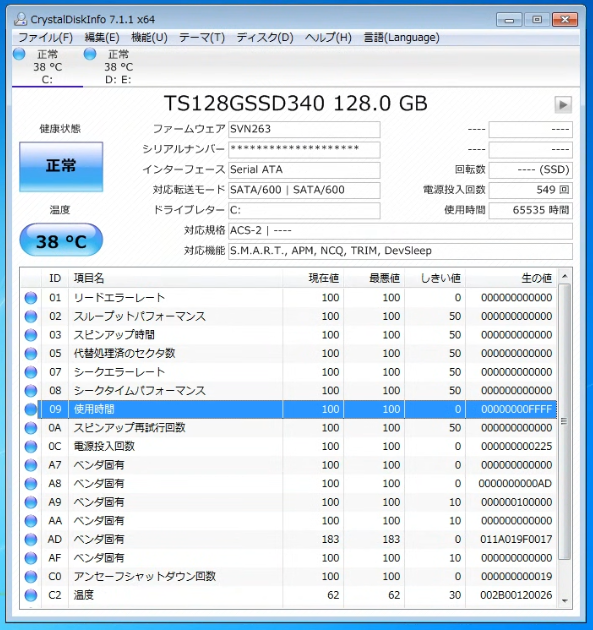Click the C: drive blue status circle
Screen dimensions: 593x630
(x=19, y=54)
